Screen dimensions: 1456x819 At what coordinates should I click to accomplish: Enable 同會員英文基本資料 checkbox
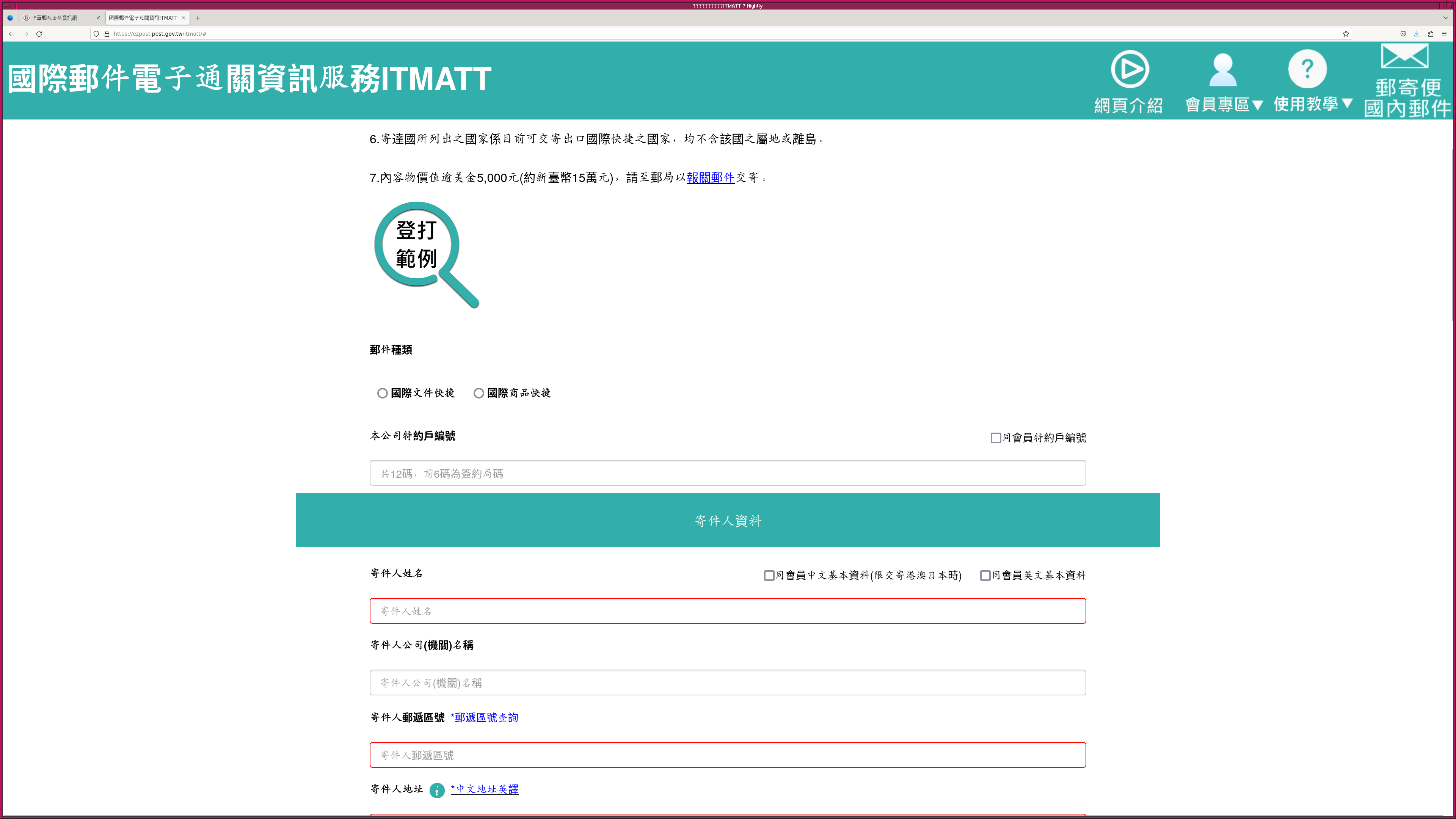click(x=985, y=576)
